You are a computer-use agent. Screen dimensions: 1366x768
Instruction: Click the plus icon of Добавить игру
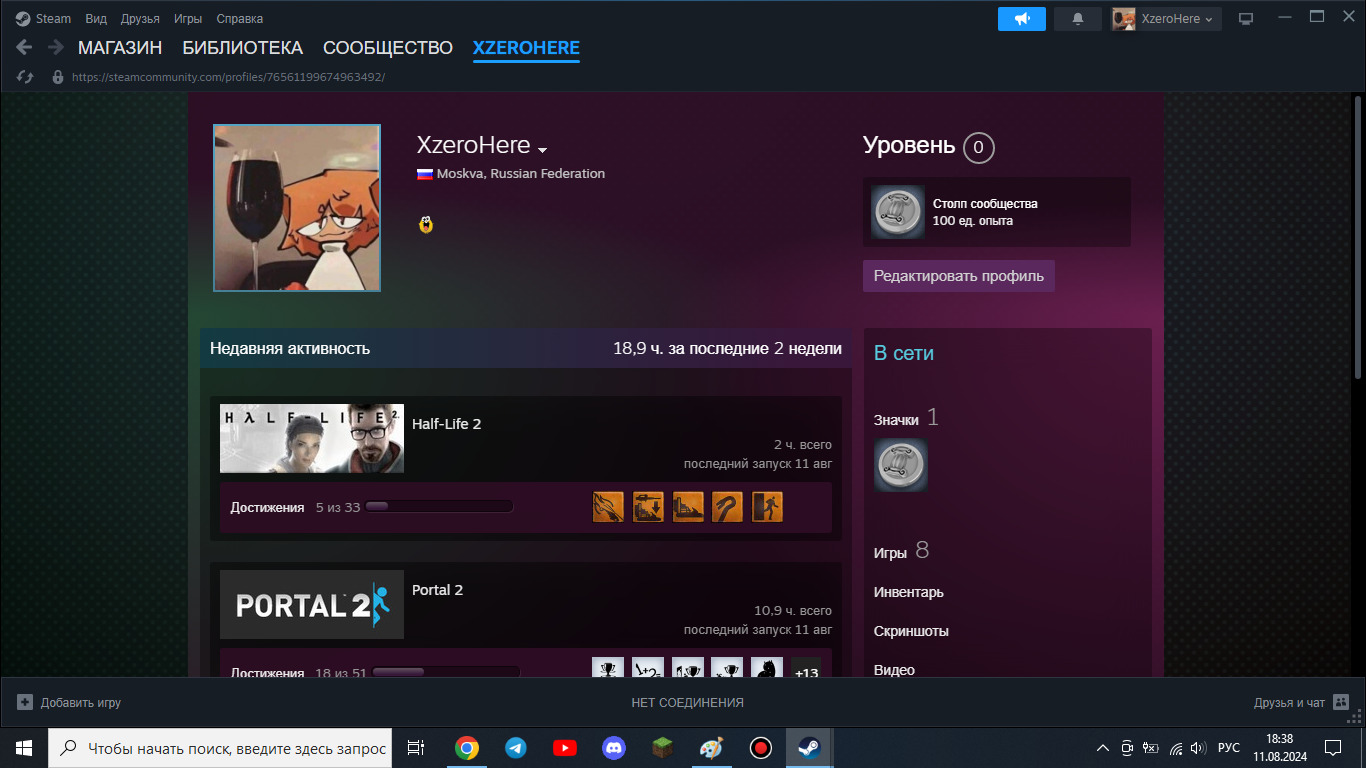click(25, 703)
